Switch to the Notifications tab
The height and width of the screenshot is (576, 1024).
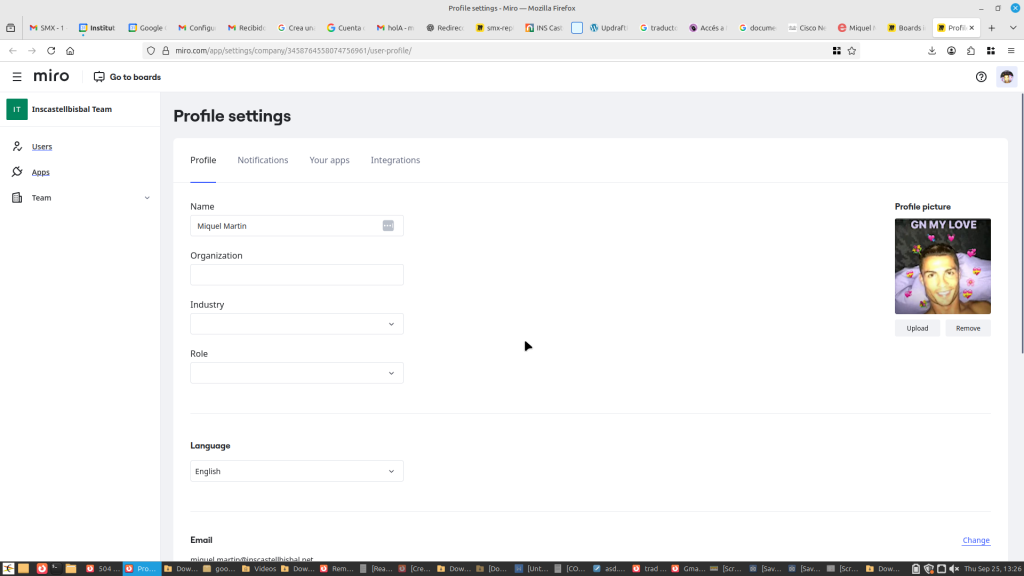[263, 160]
